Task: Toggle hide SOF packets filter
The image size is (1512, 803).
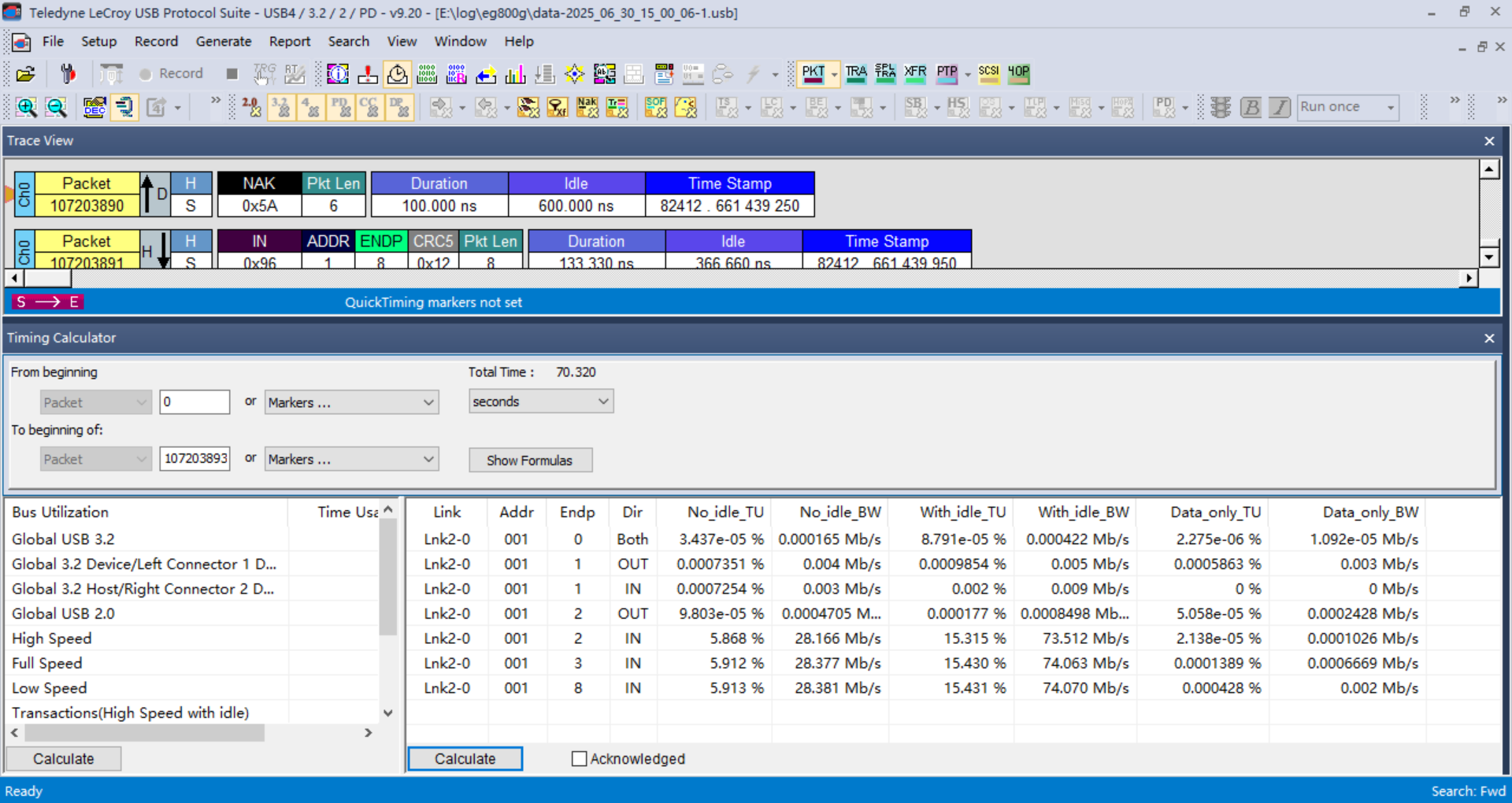Action: coord(656,107)
